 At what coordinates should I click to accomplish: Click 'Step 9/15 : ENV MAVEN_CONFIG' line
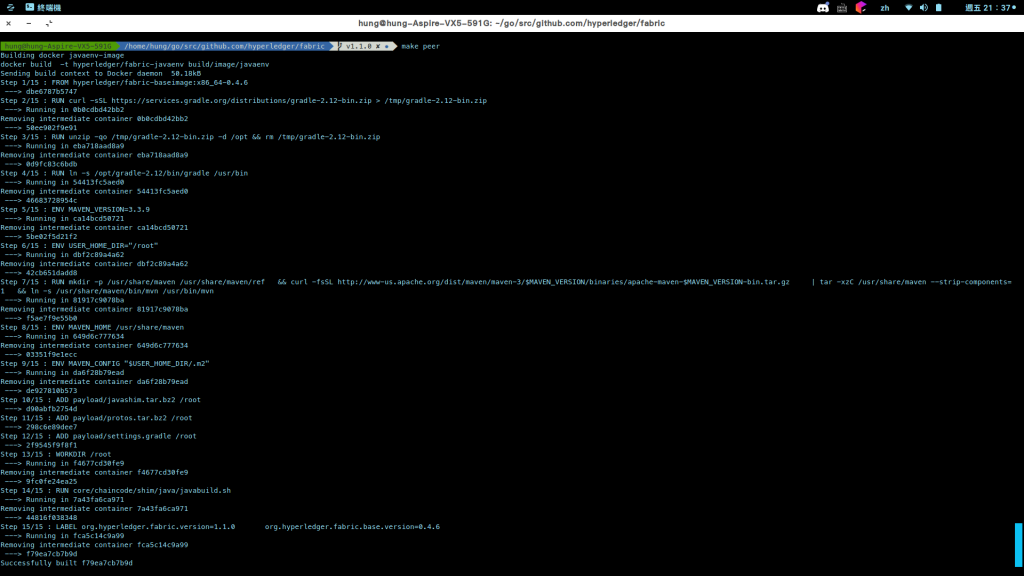pos(104,364)
